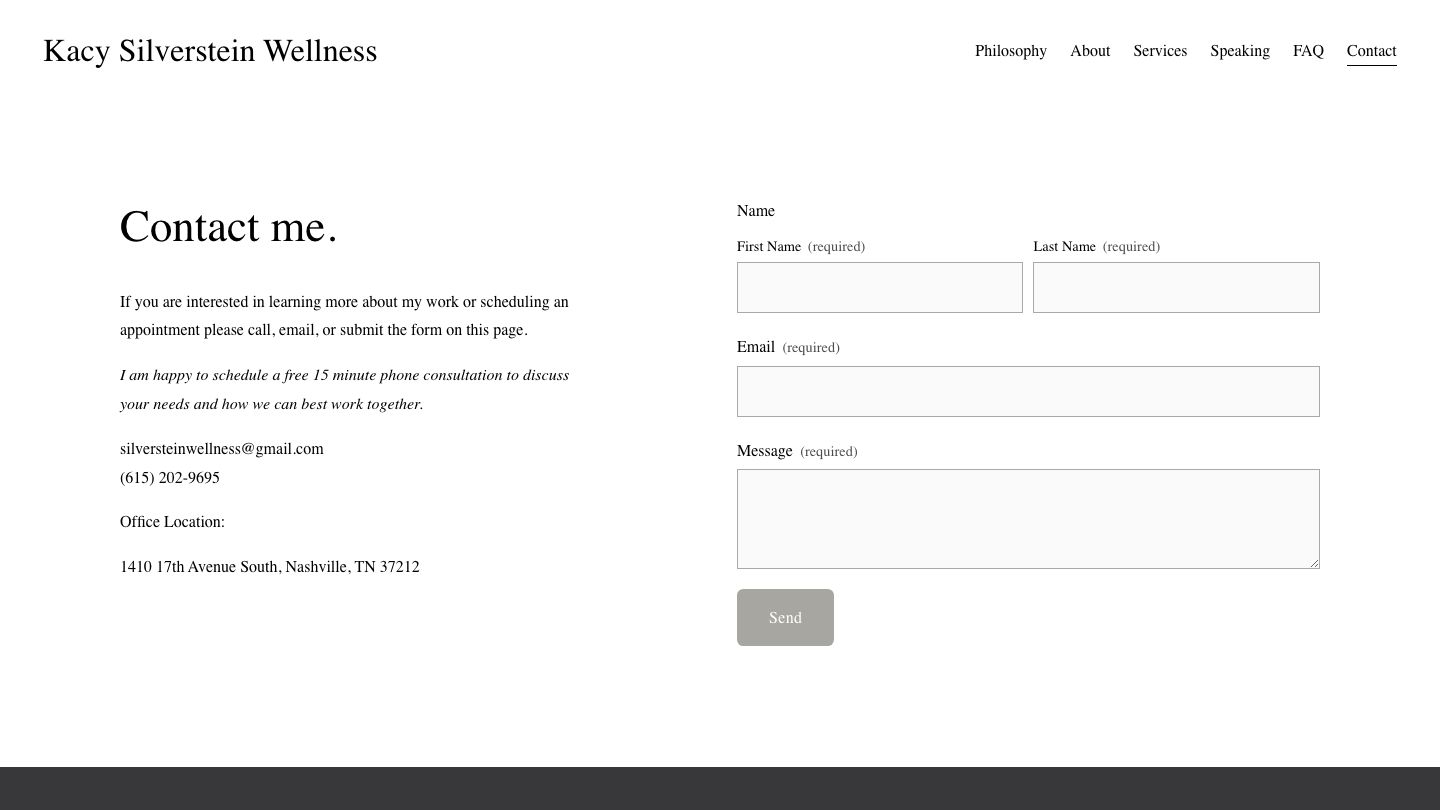Image resolution: width=1440 pixels, height=810 pixels.
Task: Click the 17th Avenue South office address
Action: pyautogui.click(x=269, y=567)
